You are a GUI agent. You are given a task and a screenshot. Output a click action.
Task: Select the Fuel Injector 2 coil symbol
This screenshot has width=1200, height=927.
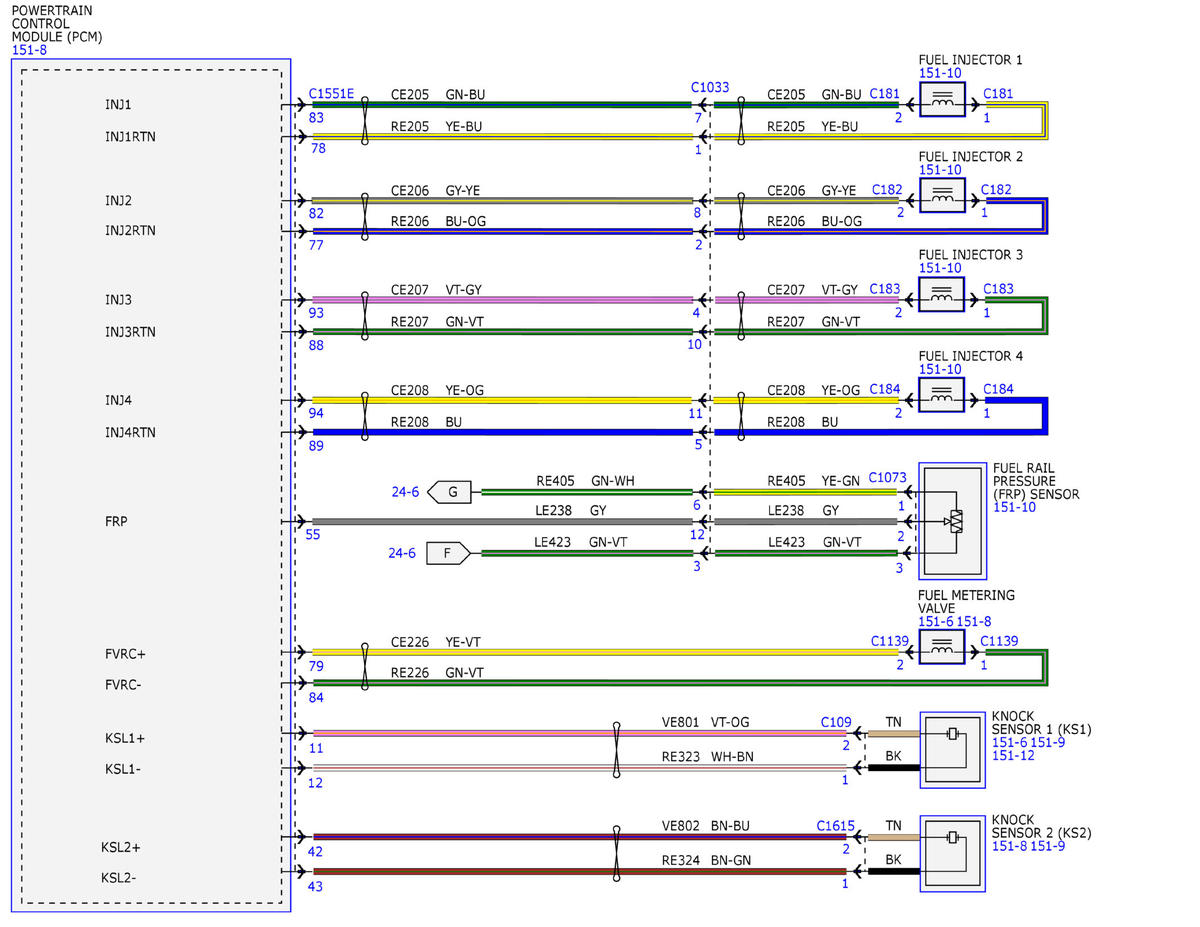click(x=941, y=197)
